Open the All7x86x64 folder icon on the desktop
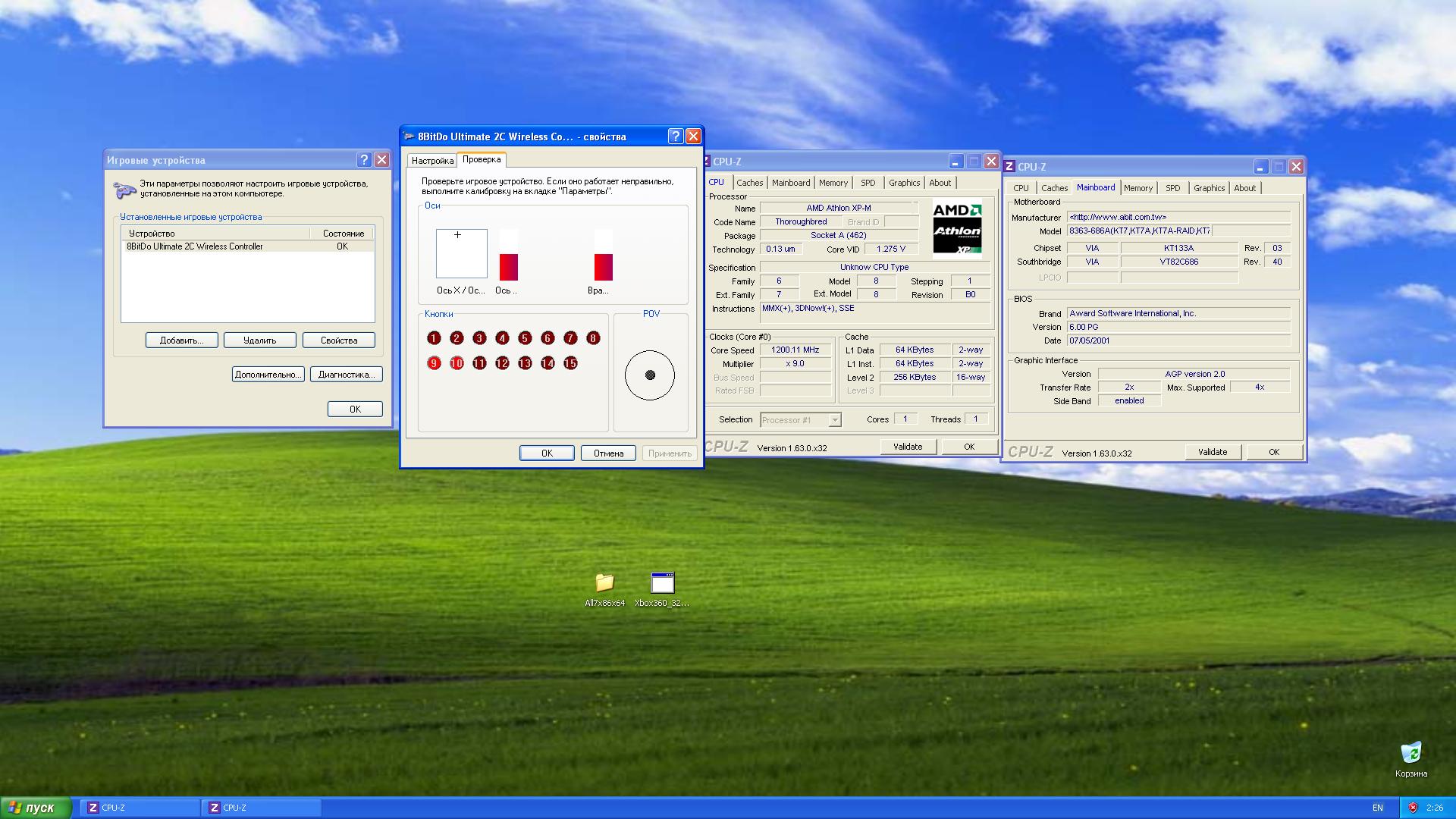The height and width of the screenshot is (819, 1456). [x=604, y=583]
